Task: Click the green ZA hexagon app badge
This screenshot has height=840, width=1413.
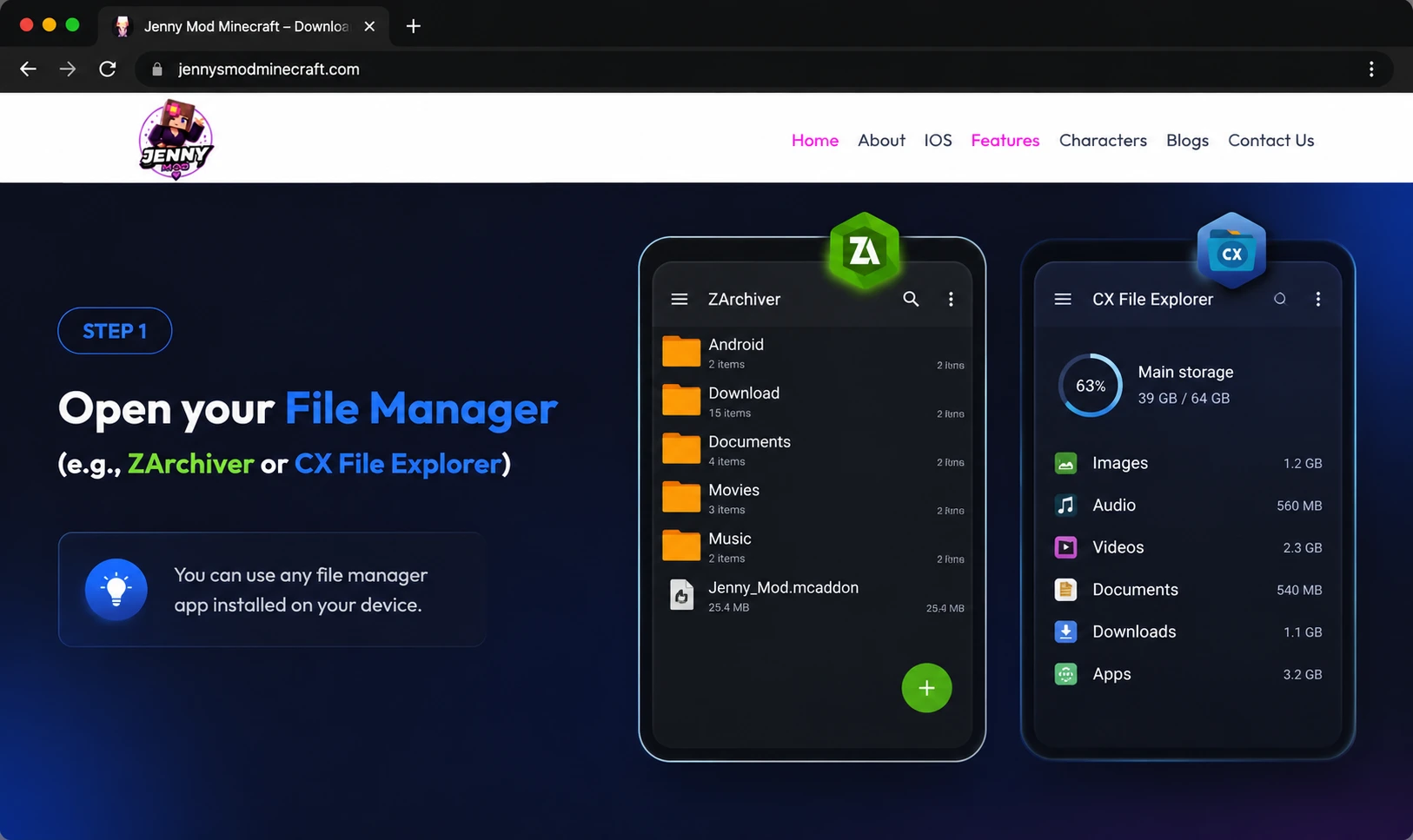Action: click(864, 251)
